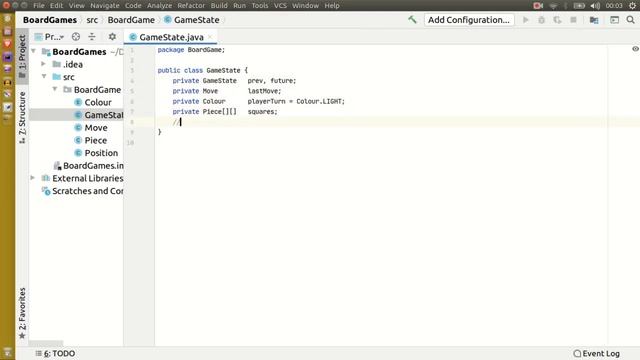Click Run with Coverage icon
This screenshot has height=360, width=640.
click(x=557, y=20)
